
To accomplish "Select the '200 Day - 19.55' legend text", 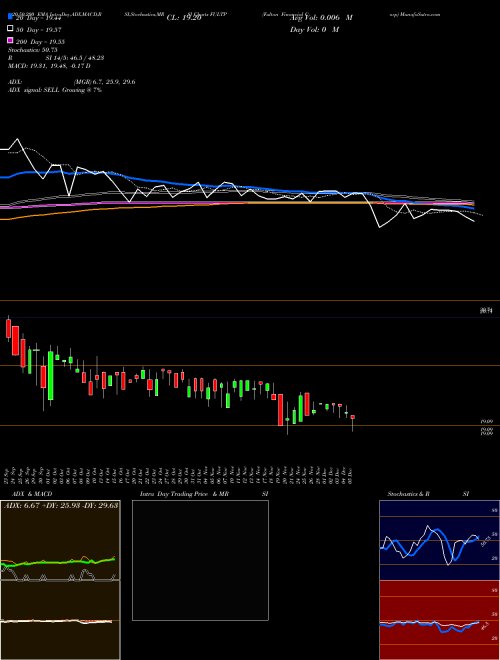I will [41, 41].
